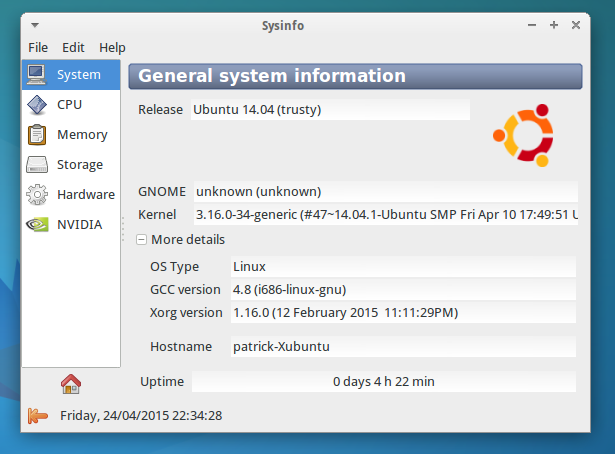Click the date and time status text
Screen dimensions: 615x454
point(141,416)
